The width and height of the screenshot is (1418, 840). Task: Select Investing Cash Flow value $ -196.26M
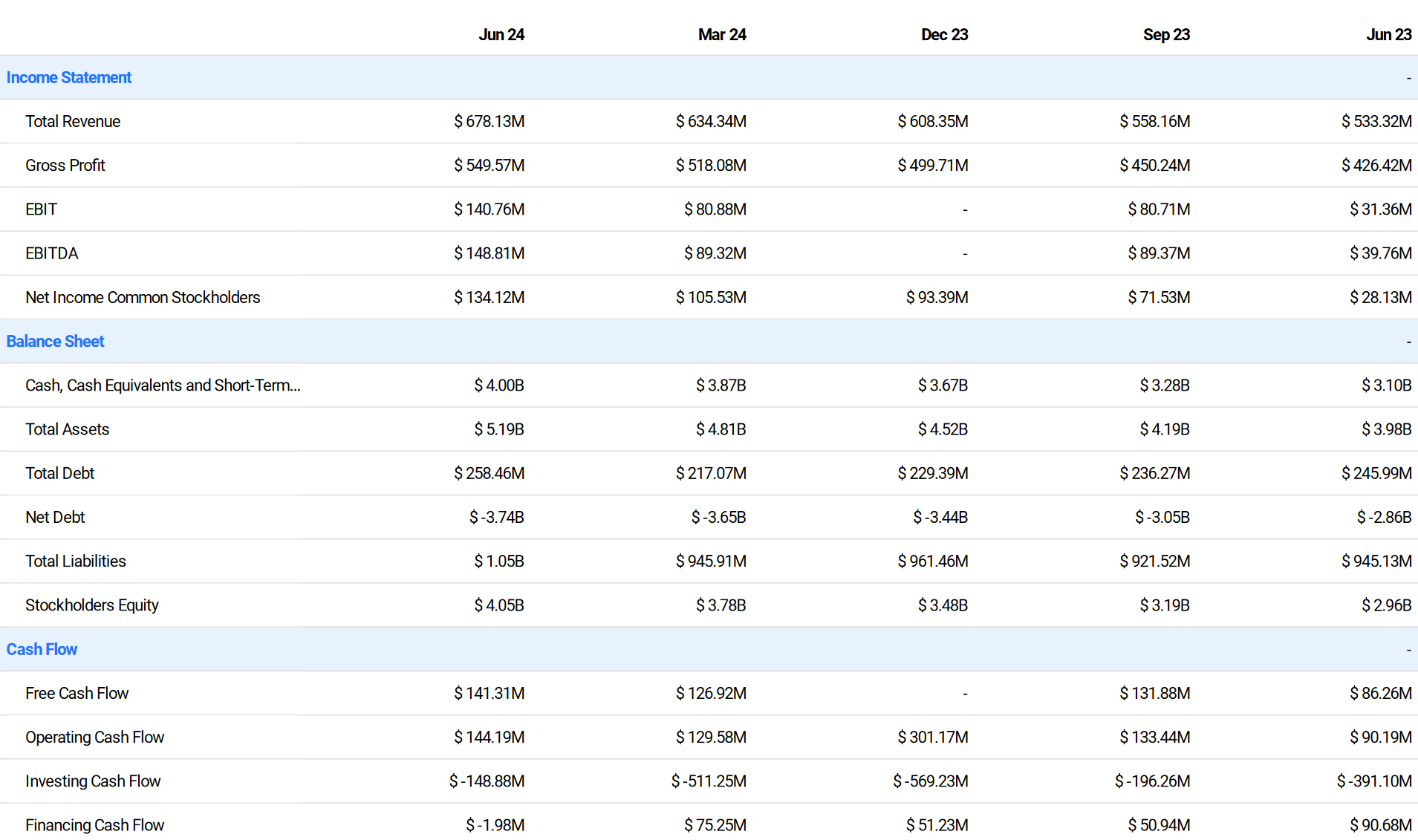click(x=1152, y=781)
